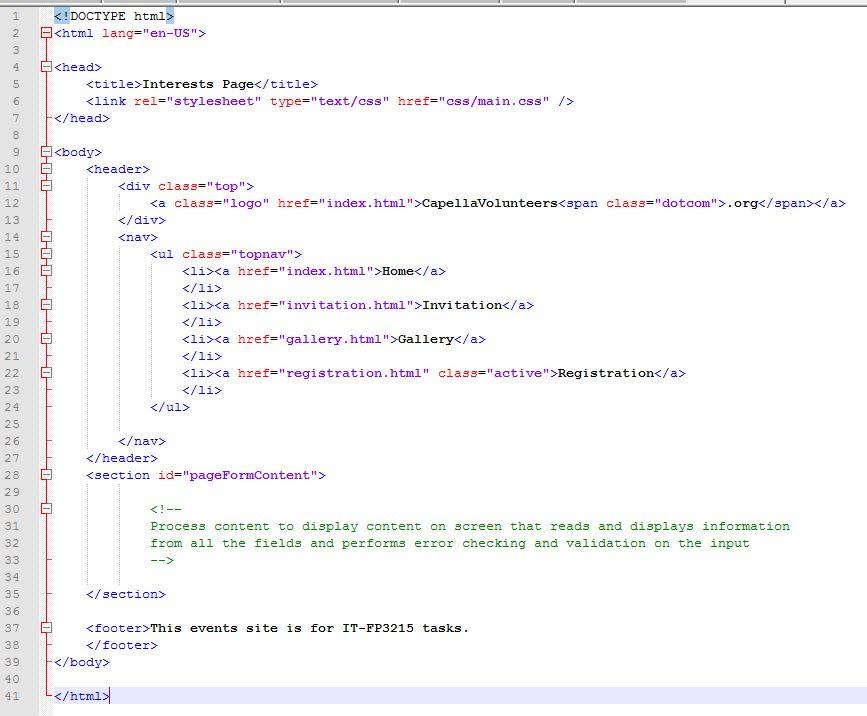
Task: Click the closing </ul> tag
Action: (x=170, y=407)
